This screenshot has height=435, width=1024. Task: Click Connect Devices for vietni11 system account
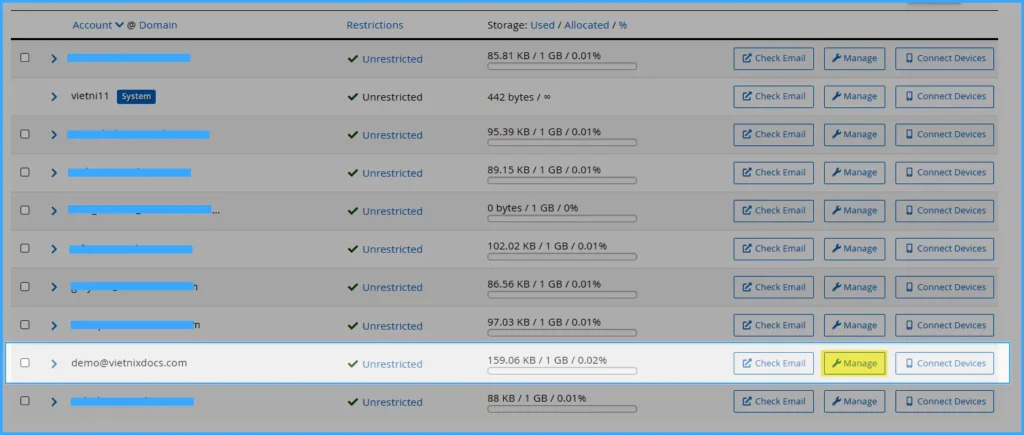click(x=944, y=96)
